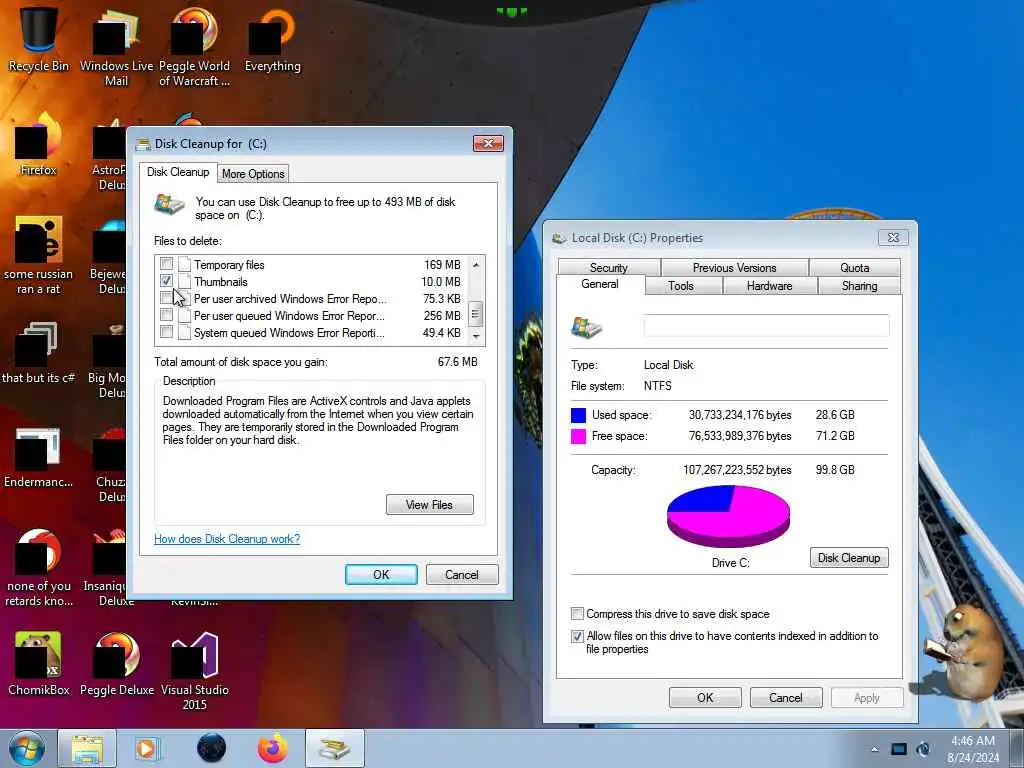Click Cancel in the Disk Cleanup dialog
This screenshot has height=768, width=1024.
[x=462, y=575]
